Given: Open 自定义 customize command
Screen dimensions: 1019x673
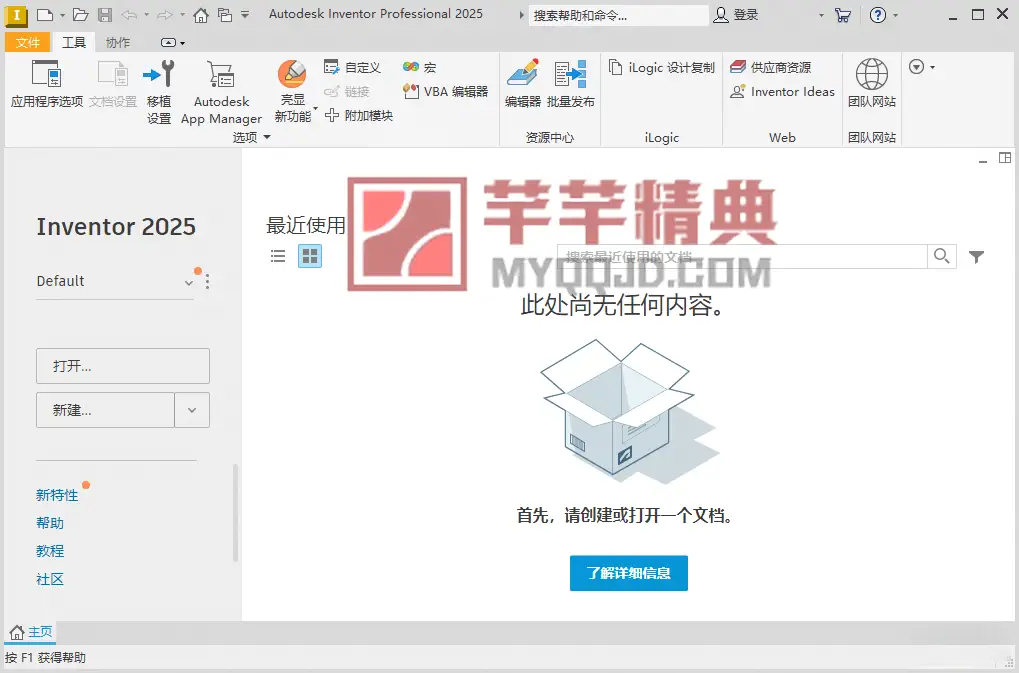Looking at the screenshot, I should pos(352,67).
